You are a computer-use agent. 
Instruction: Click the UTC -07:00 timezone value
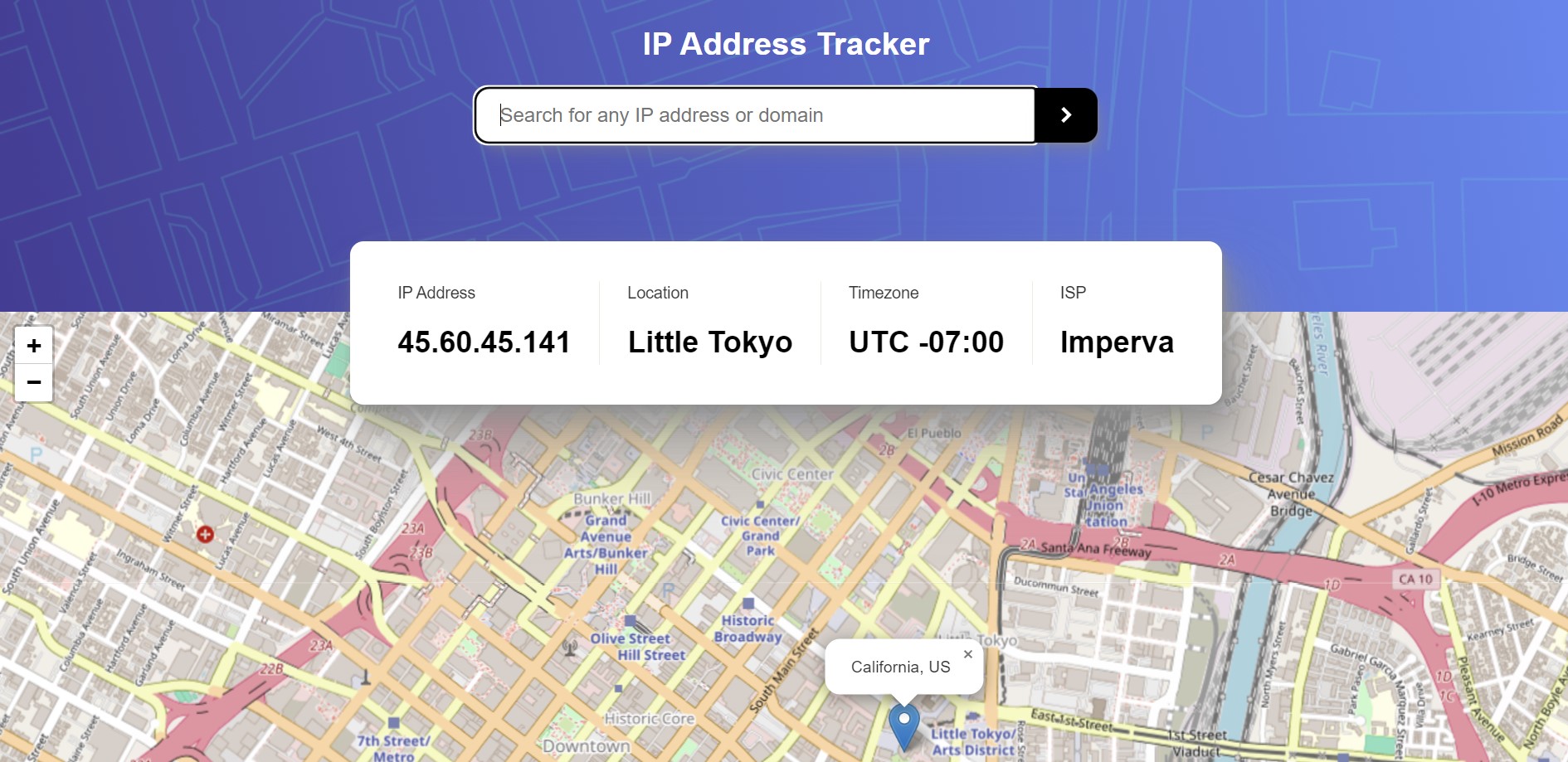coord(926,342)
